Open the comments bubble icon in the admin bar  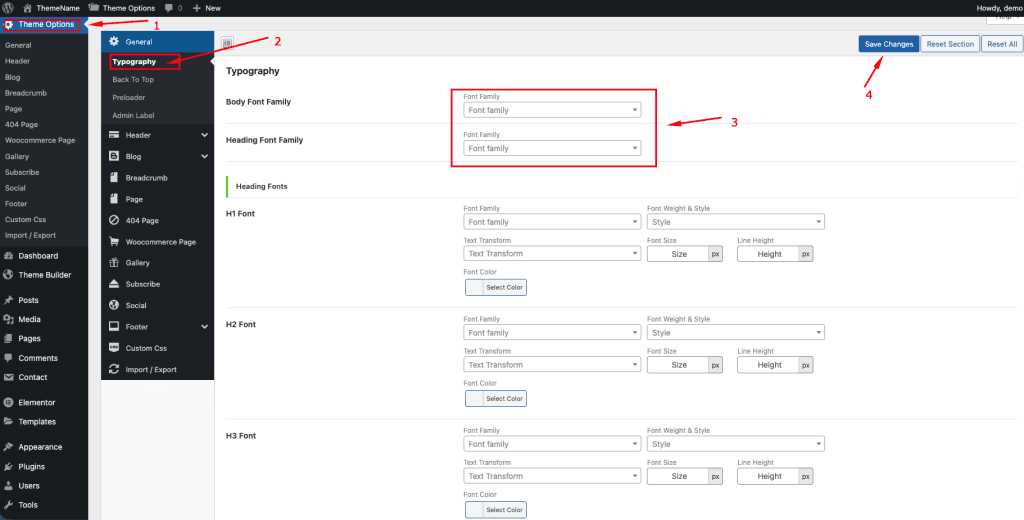click(169, 8)
